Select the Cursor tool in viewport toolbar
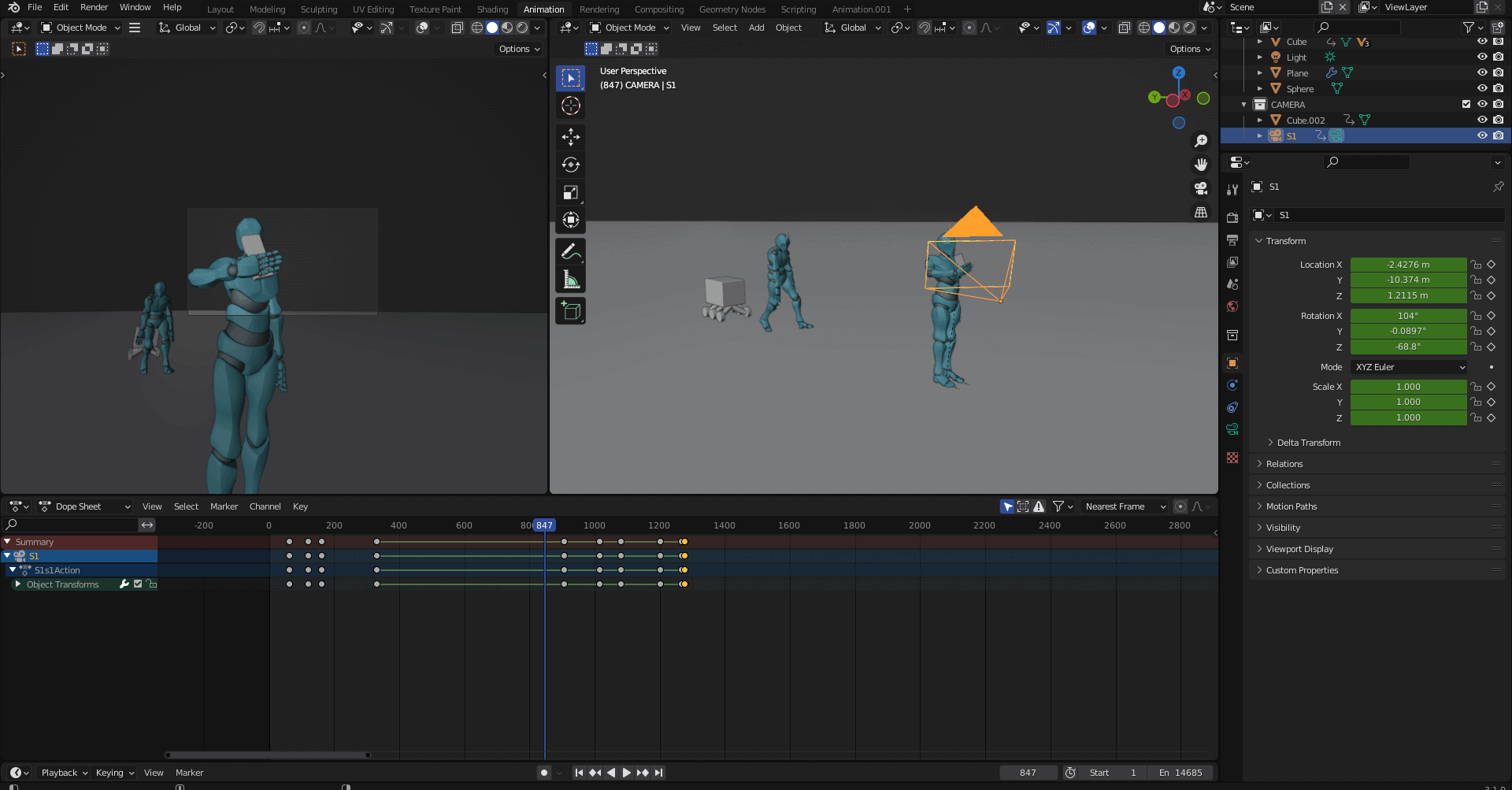Image resolution: width=1512 pixels, height=790 pixels. coord(571,106)
